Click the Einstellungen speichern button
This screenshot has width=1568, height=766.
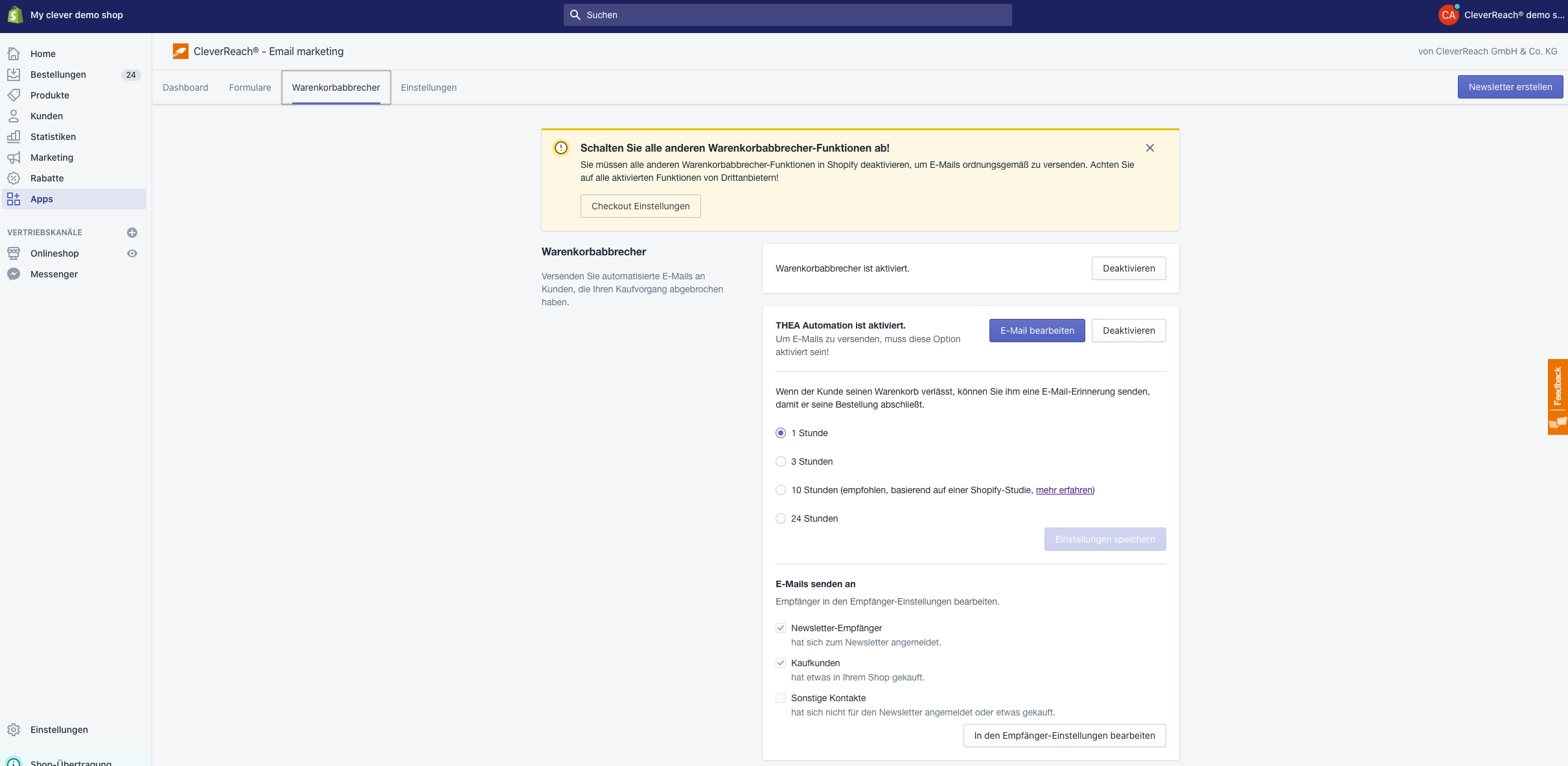coord(1105,539)
